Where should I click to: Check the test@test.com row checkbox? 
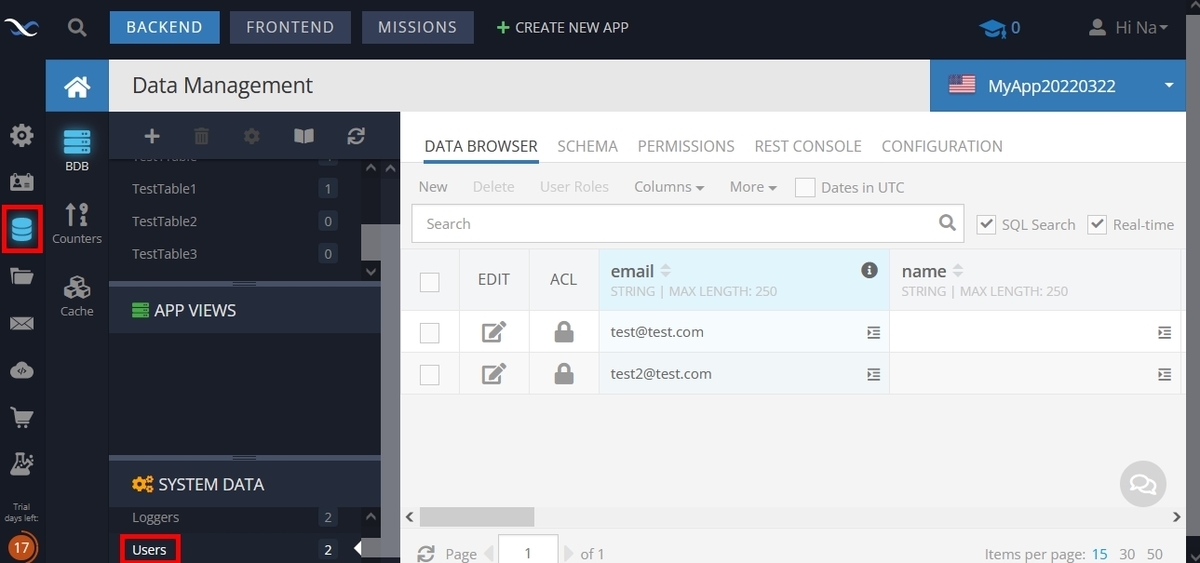coord(430,333)
